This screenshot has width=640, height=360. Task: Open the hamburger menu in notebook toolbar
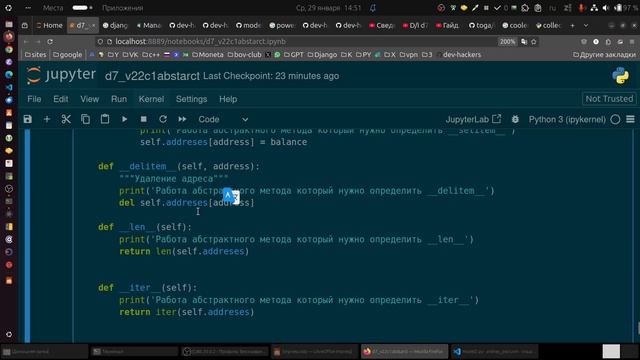(630, 119)
